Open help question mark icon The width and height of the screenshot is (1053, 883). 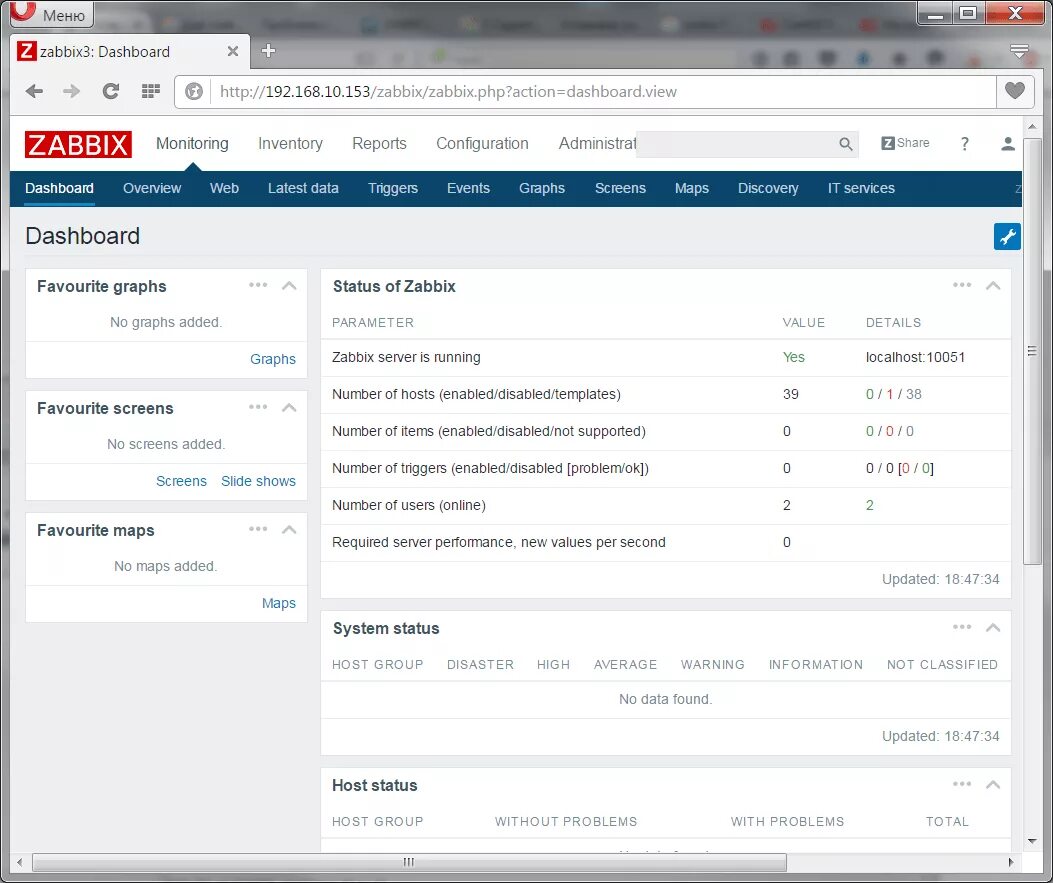(x=964, y=144)
